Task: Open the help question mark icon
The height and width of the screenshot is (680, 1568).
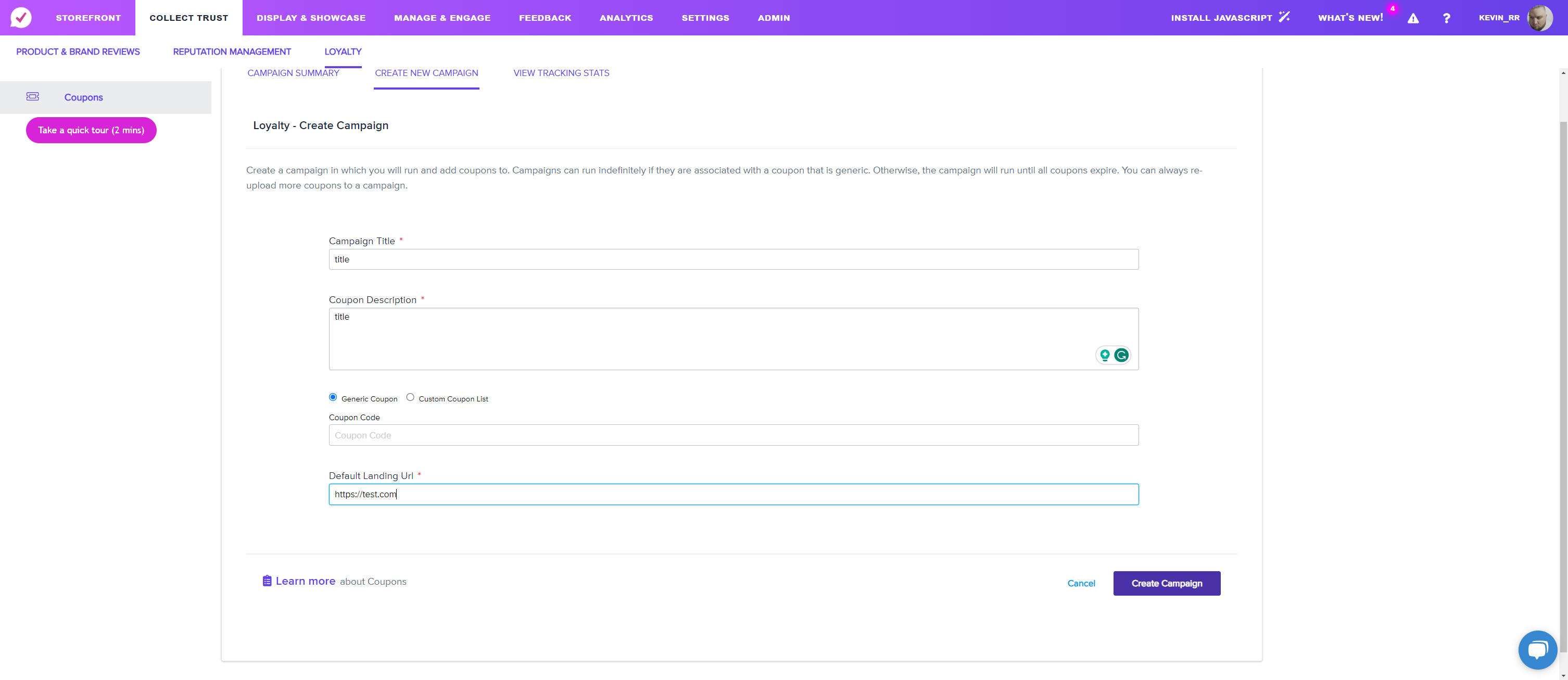Action: 1446,18
